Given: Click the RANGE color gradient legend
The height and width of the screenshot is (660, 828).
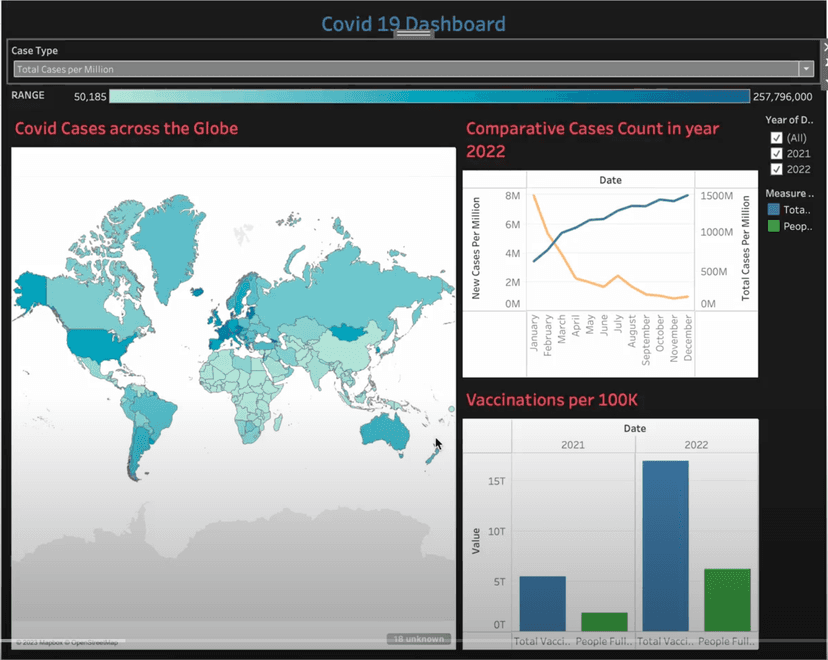Looking at the screenshot, I should (430, 96).
